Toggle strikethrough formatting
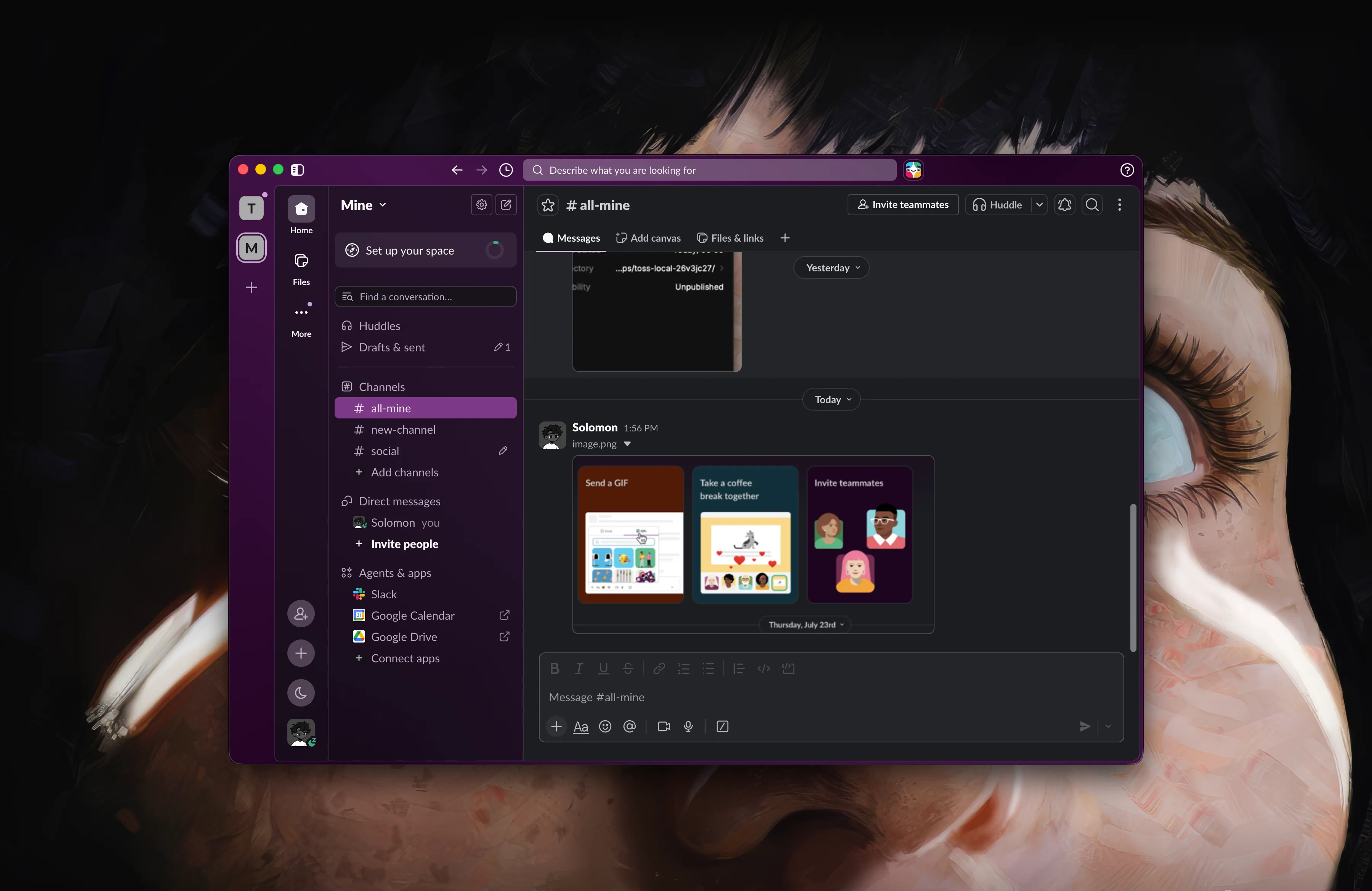This screenshot has width=1372, height=891. coord(628,668)
